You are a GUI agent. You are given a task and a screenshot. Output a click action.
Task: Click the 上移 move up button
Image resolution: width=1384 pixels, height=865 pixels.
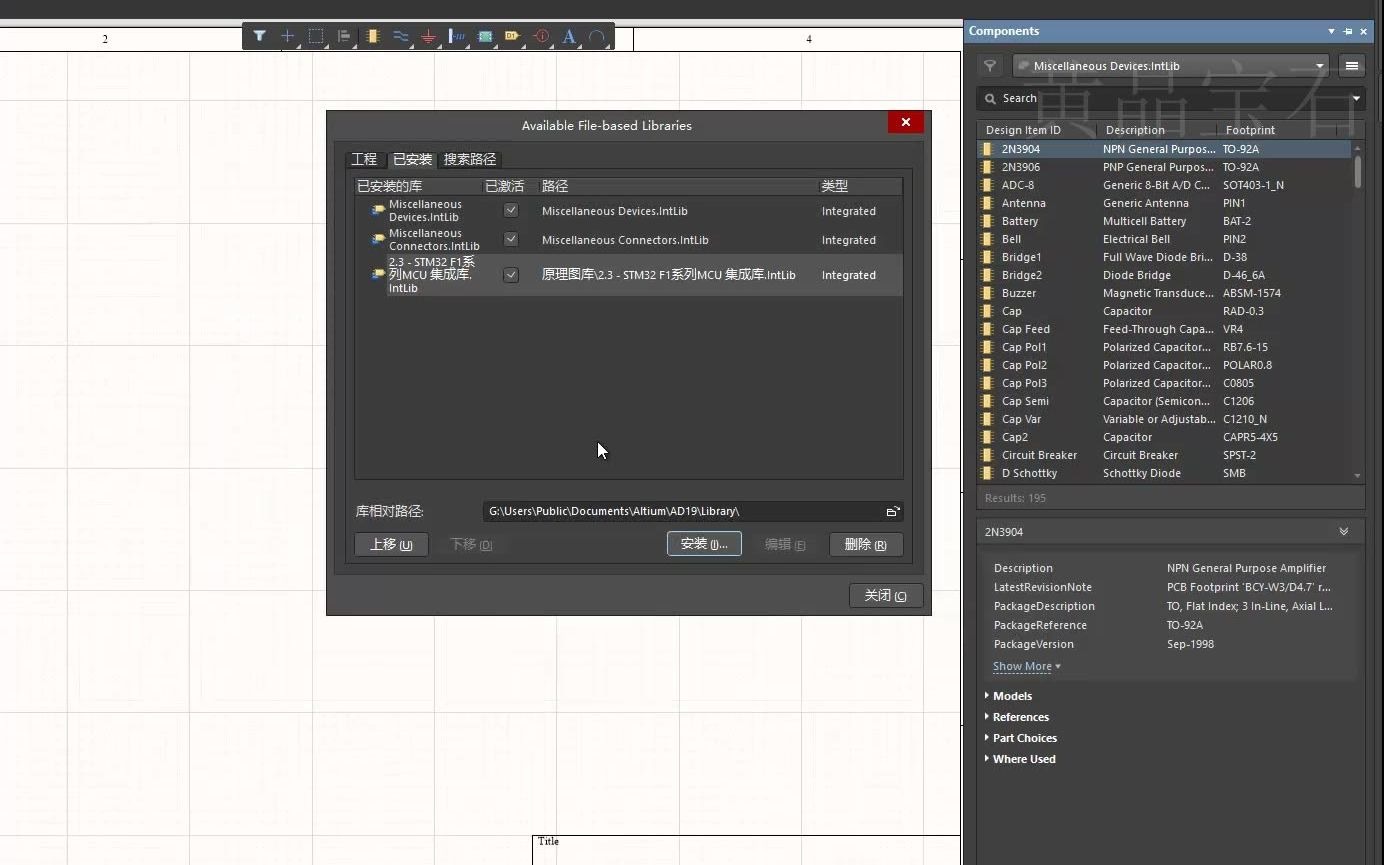click(391, 544)
